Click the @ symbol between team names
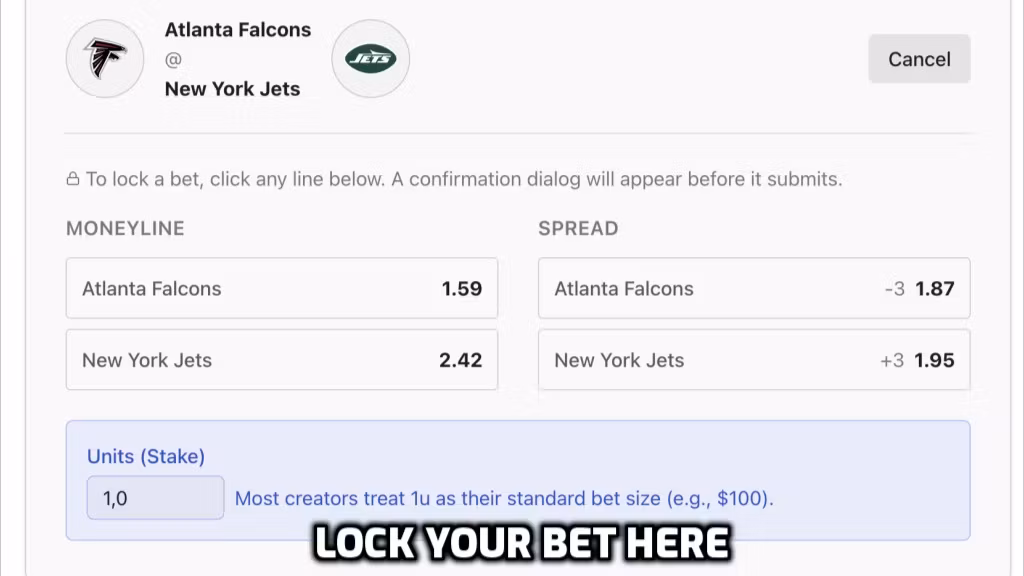The width and height of the screenshot is (1024, 576). pos(173,60)
